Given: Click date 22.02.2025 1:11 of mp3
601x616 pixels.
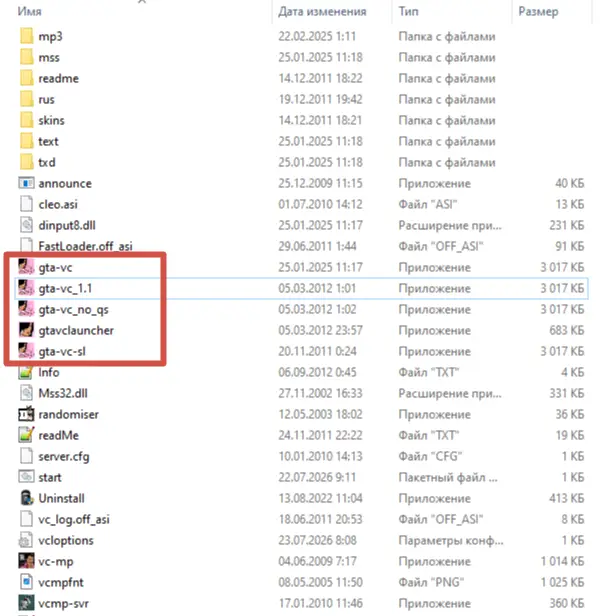Looking at the screenshot, I should coord(317,36).
